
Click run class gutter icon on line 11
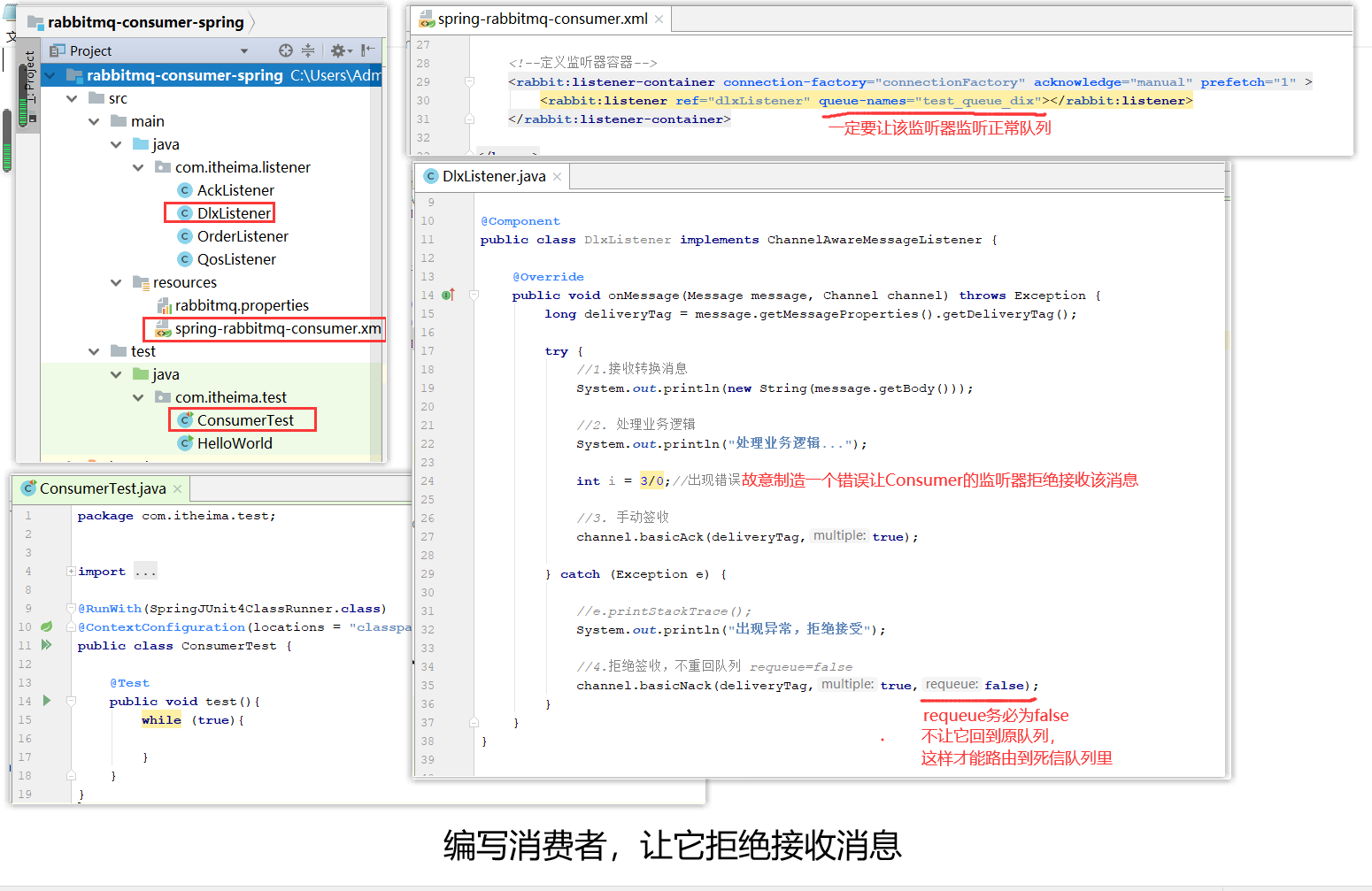pyautogui.click(x=46, y=645)
